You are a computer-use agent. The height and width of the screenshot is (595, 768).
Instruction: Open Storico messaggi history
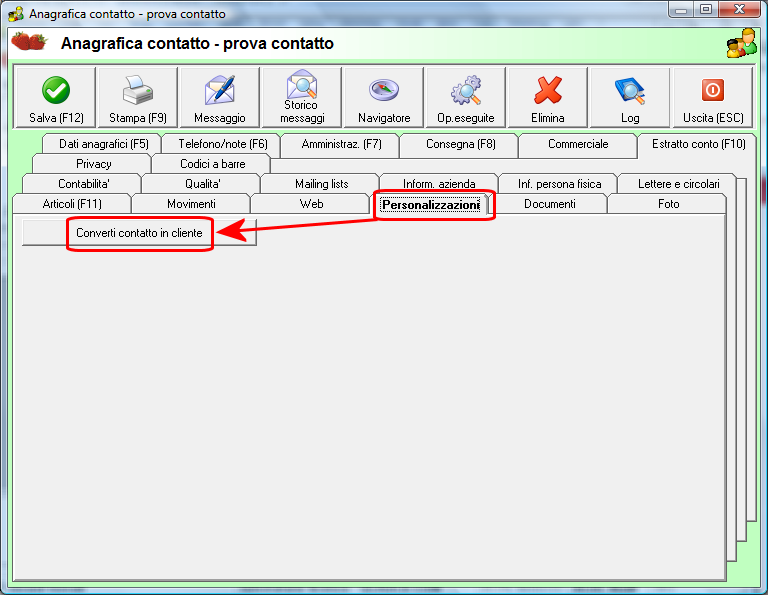302,98
